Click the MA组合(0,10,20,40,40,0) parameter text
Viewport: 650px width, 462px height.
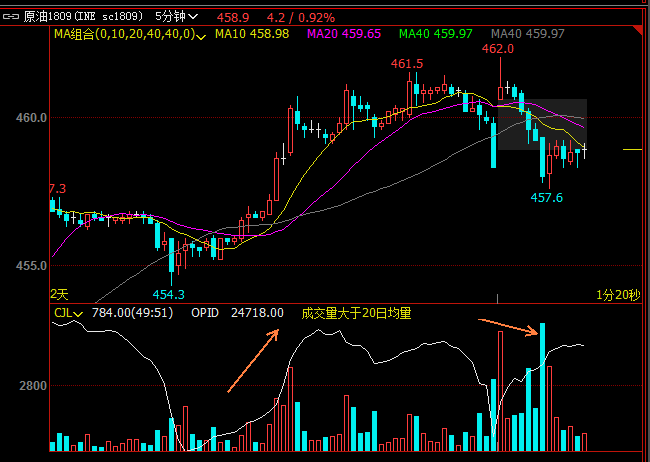tap(124, 34)
